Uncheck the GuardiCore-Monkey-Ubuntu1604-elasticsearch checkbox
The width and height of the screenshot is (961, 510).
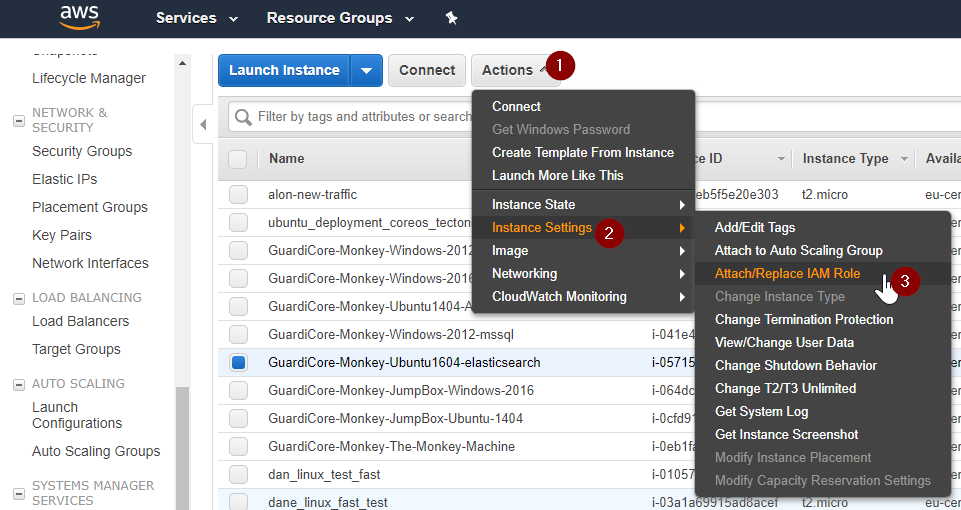click(238, 363)
